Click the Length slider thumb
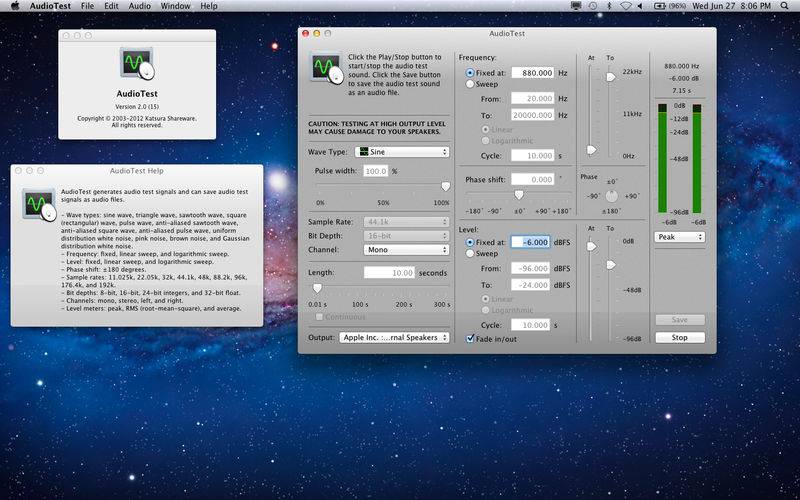This screenshot has height=500, width=800. [317, 288]
